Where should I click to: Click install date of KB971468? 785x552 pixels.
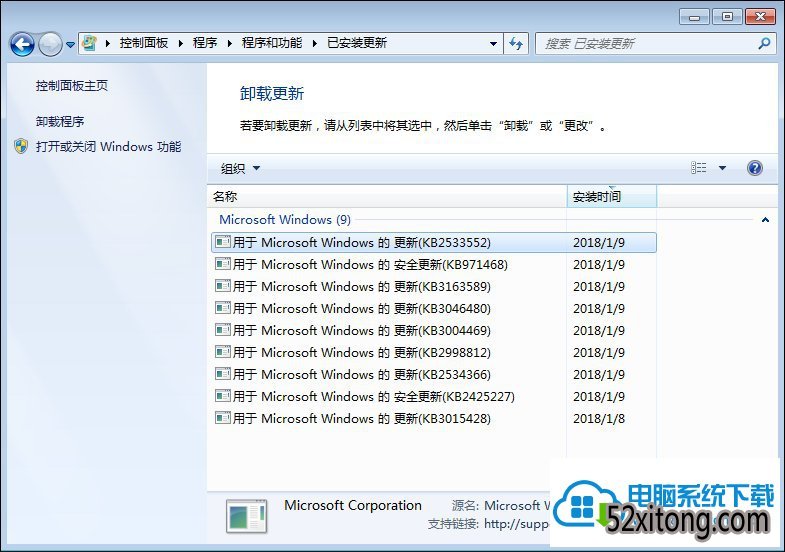[599, 265]
